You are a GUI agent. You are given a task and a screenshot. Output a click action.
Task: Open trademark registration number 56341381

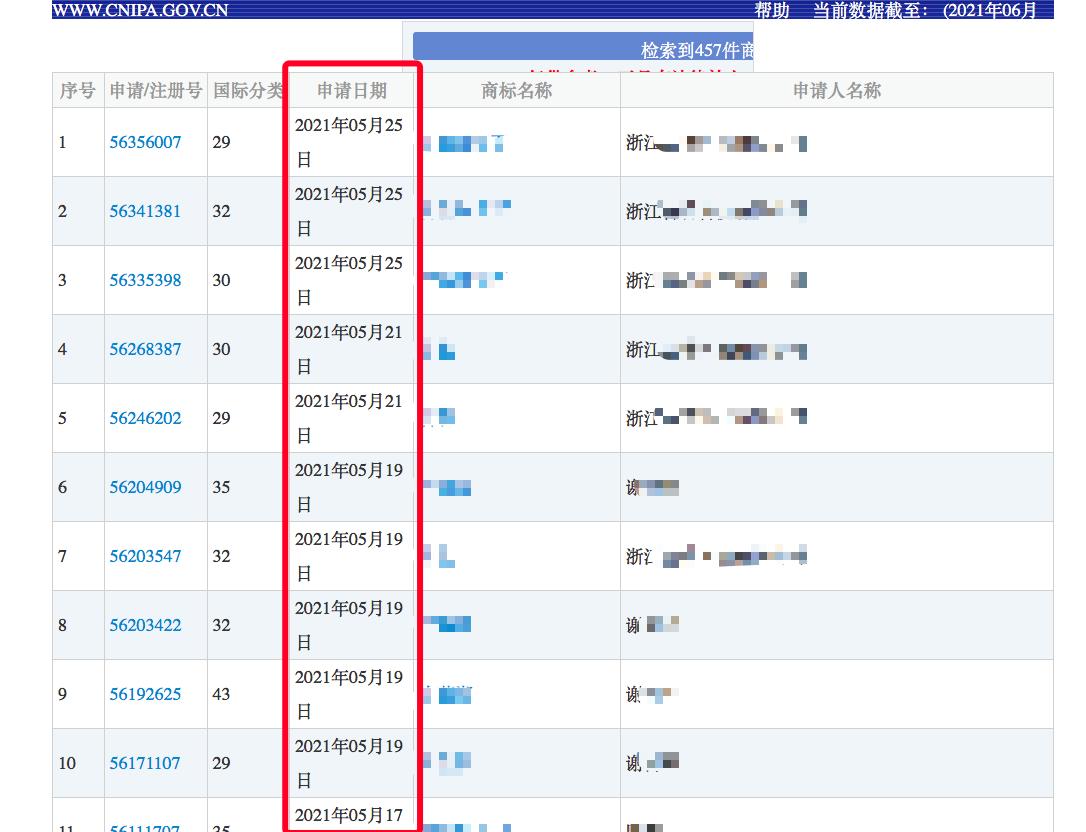tap(145, 211)
